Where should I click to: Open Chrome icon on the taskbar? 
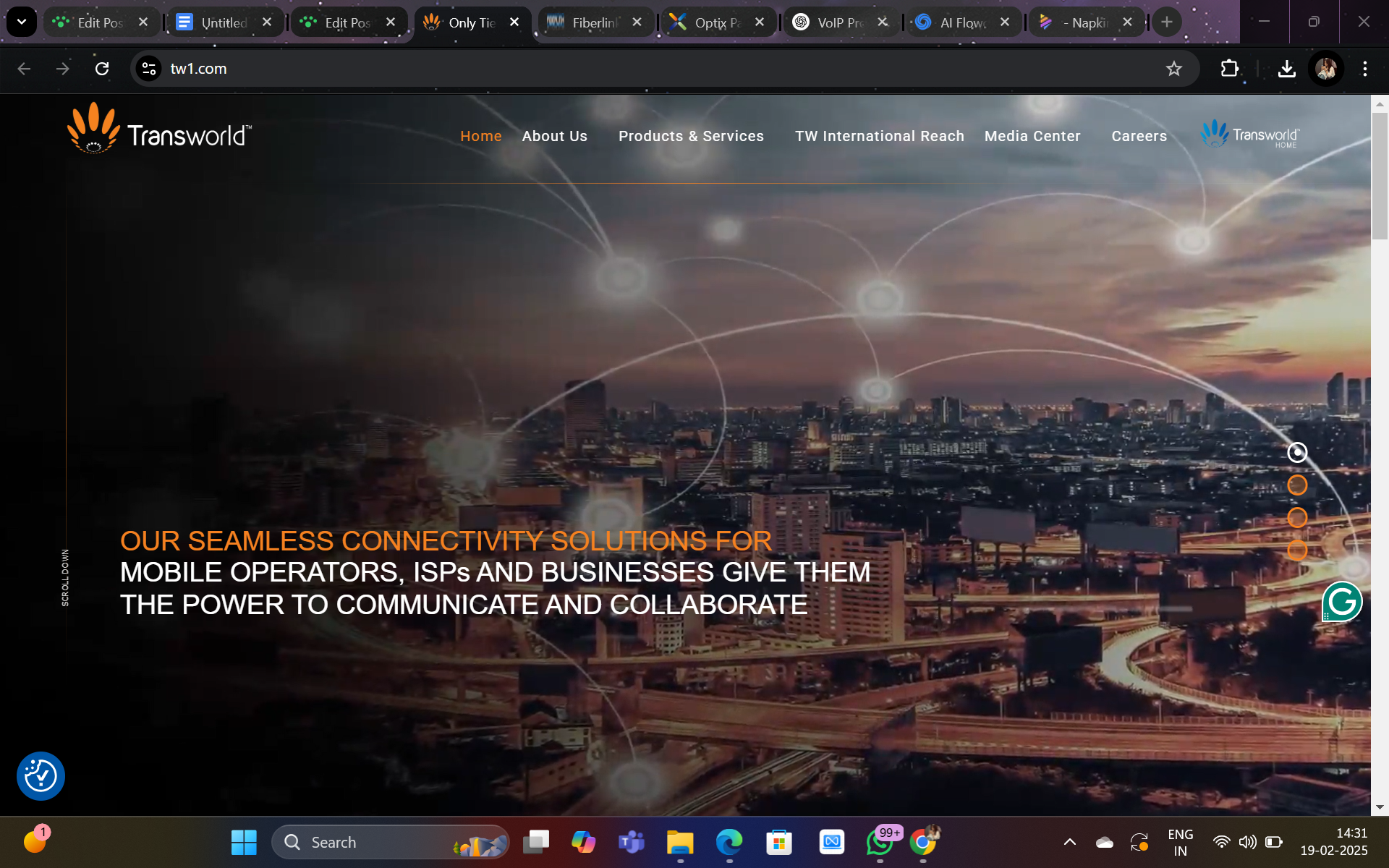923,842
